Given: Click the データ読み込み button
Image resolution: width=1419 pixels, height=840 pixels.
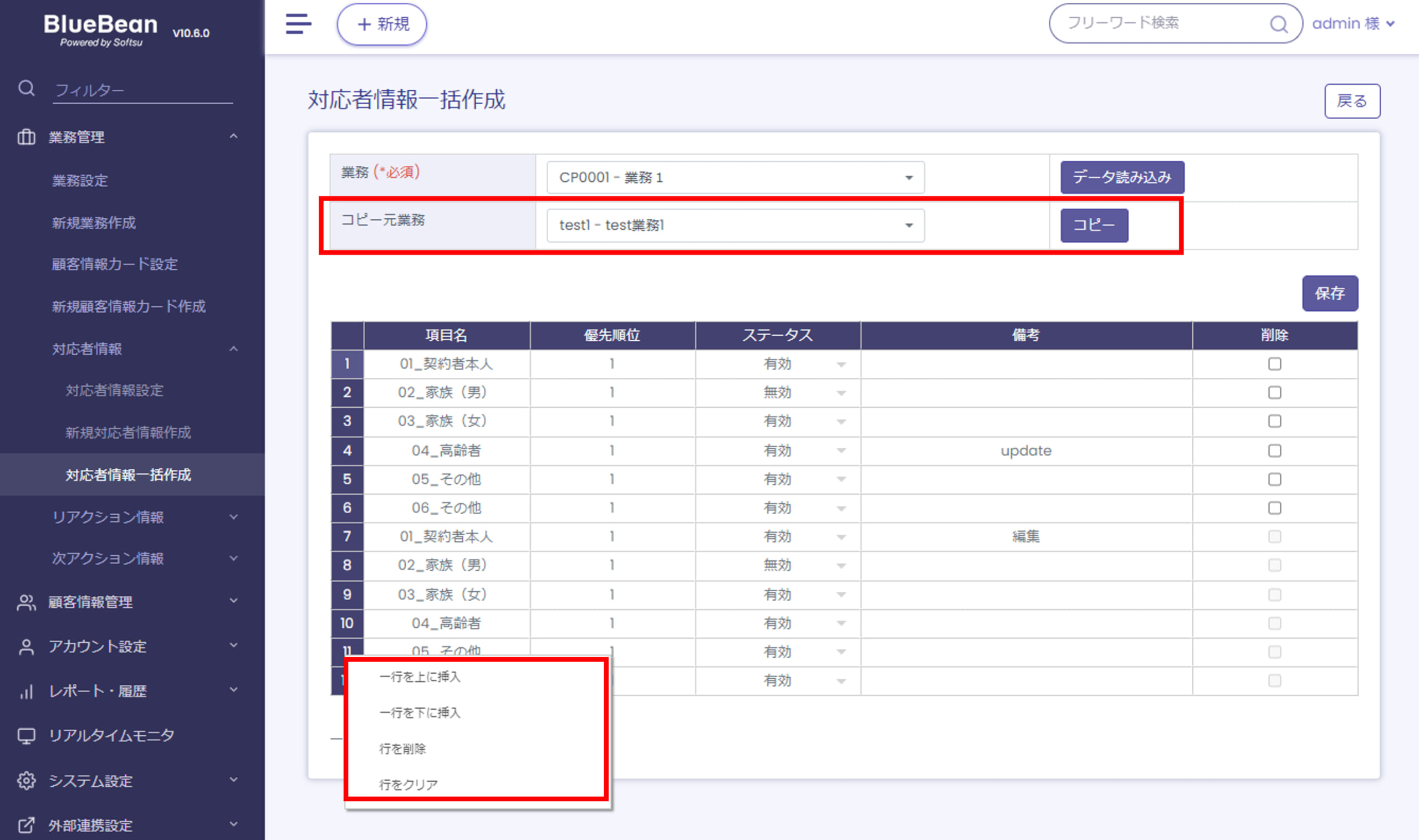Looking at the screenshot, I should [x=1121, y=177].
